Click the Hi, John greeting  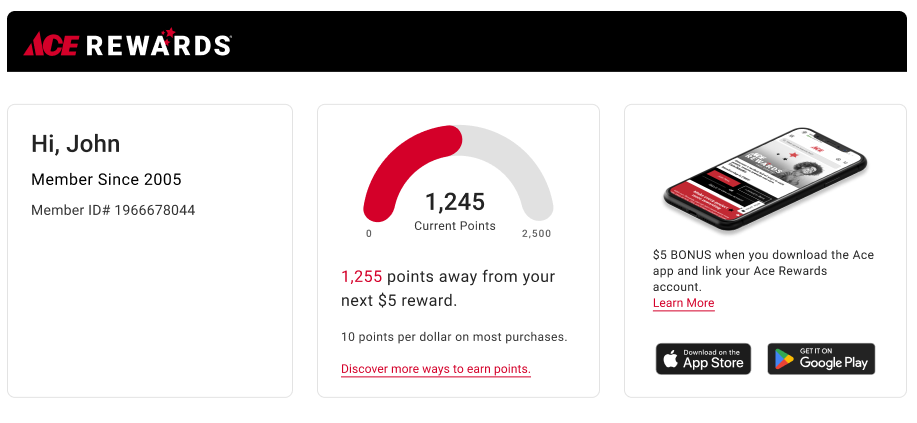pyautogui.click(x=76, y=144)
